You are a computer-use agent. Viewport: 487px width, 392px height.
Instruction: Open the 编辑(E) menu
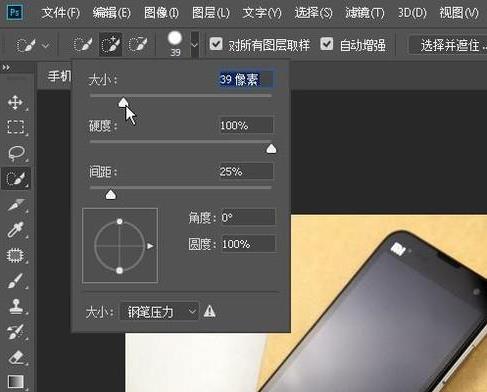[x=112, y=13]
